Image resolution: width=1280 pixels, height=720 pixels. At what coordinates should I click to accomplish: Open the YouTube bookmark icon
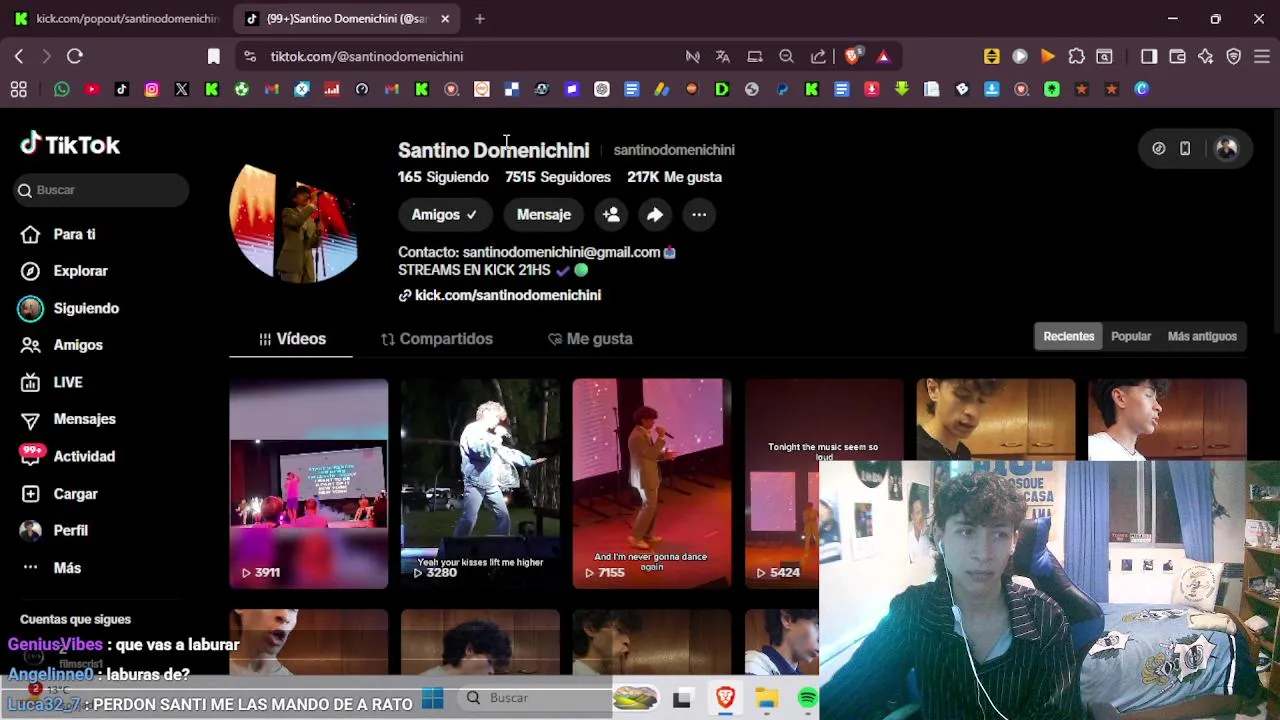92,89
